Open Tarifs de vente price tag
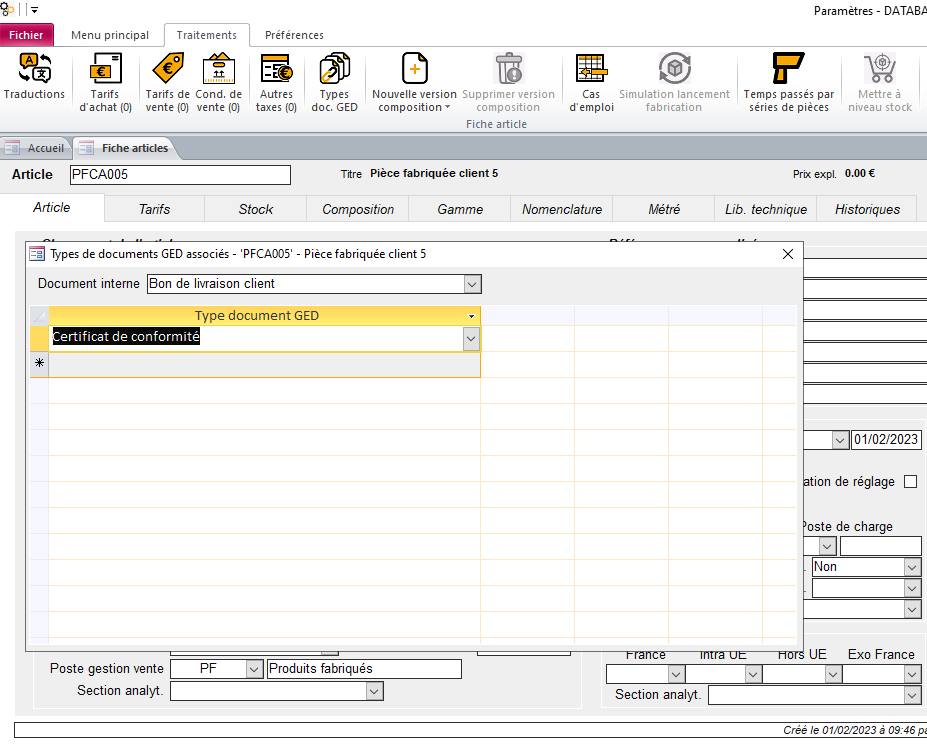This screenshot has height=745, width=927. 167,70
